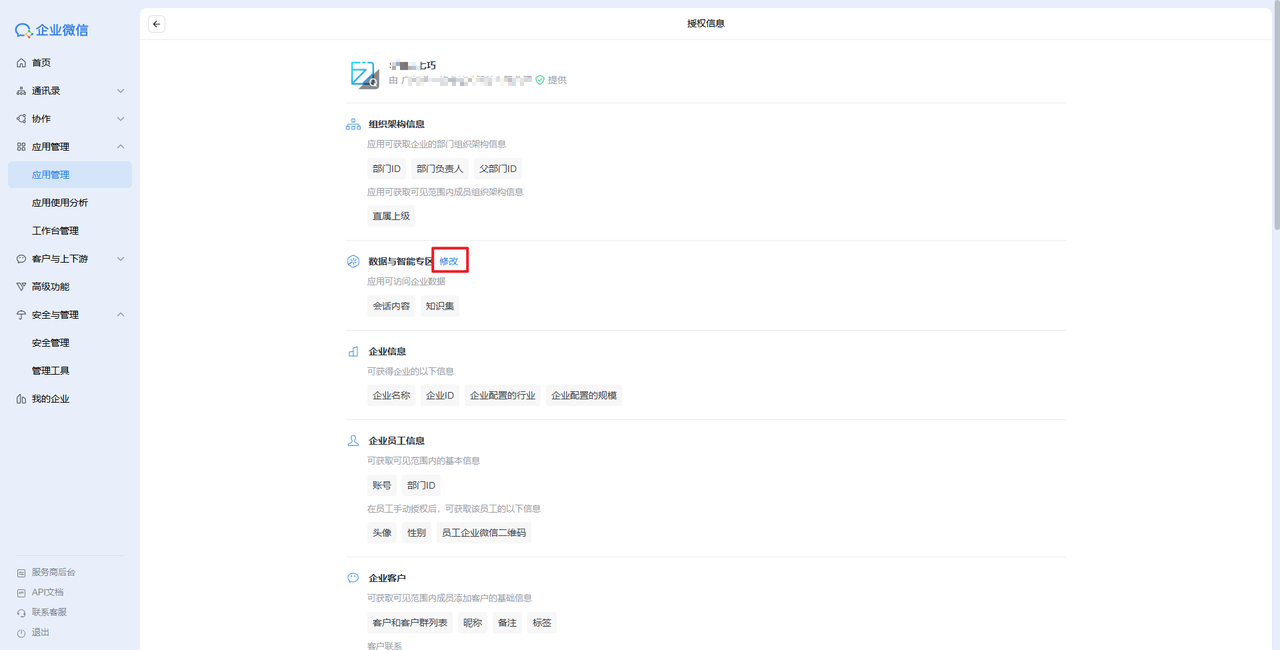1280x650 pixels.
Task: Click the 服务商后台 icon
Action: point(22,573)
